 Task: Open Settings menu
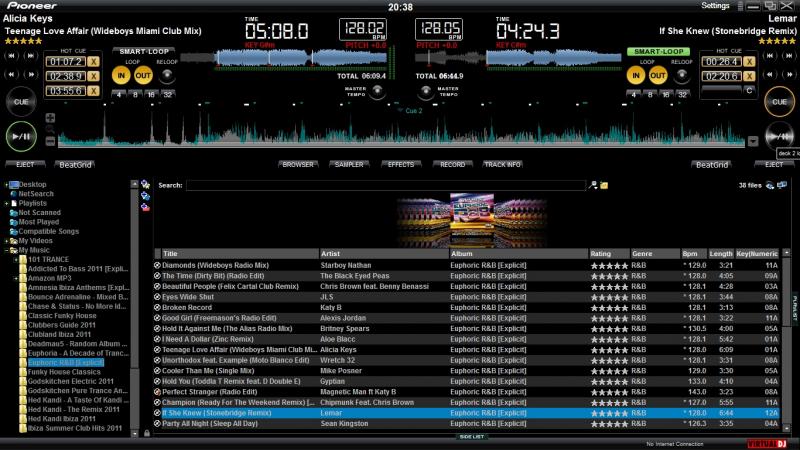(715, 6)
